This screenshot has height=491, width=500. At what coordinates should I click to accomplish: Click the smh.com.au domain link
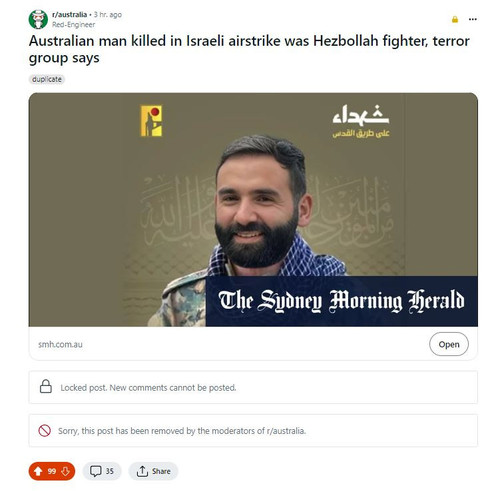click(x=60, y=344)
